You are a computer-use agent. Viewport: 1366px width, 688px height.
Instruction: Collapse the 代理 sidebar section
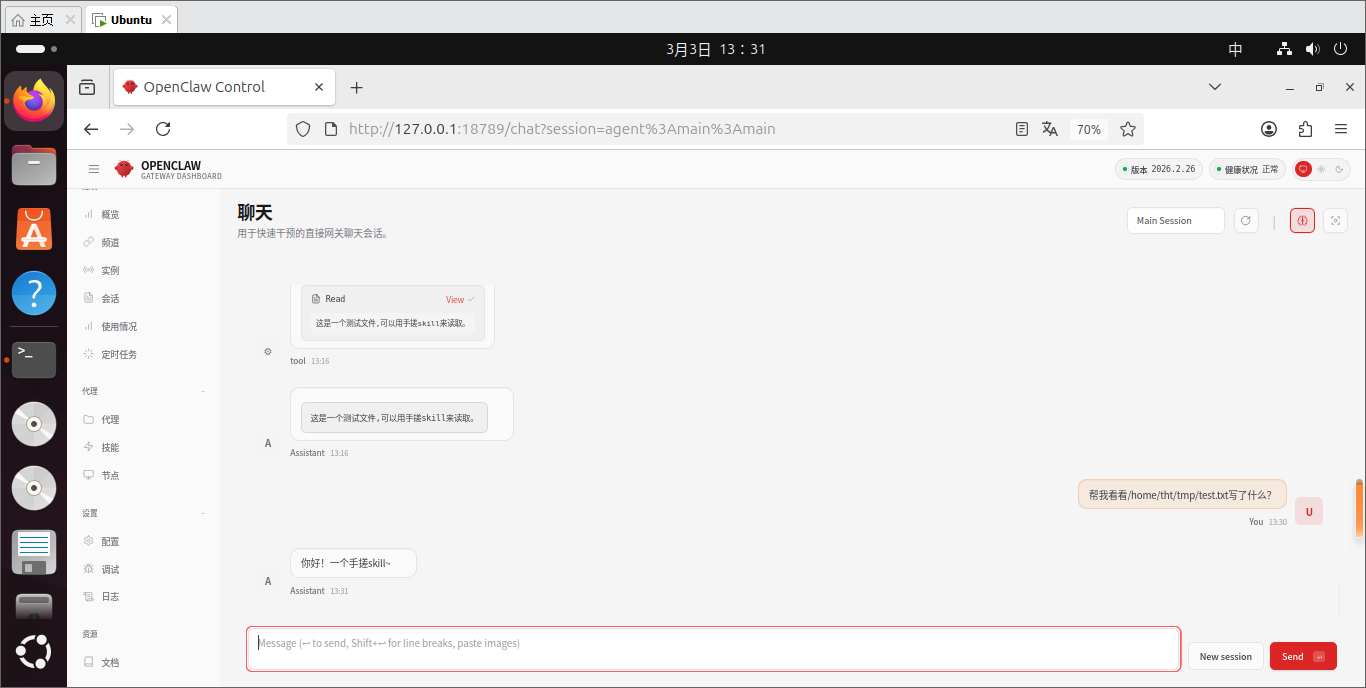(203, 391)
